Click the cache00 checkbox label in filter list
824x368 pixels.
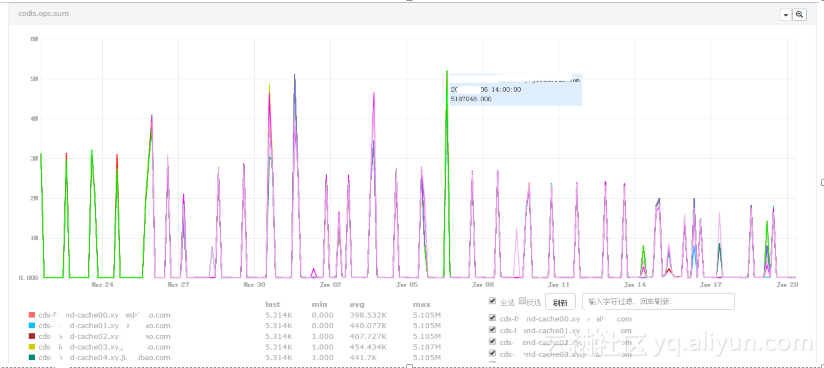coord(565,319)
